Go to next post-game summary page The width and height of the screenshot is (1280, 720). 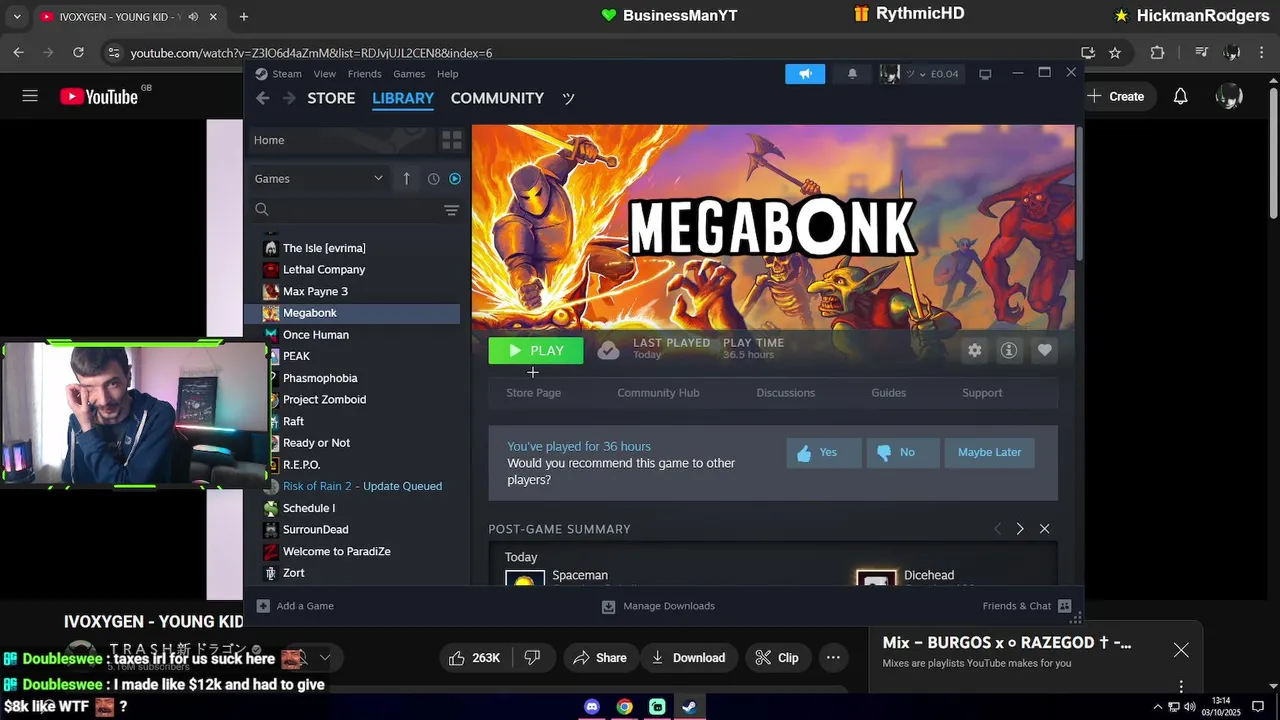click(1020, 529)
